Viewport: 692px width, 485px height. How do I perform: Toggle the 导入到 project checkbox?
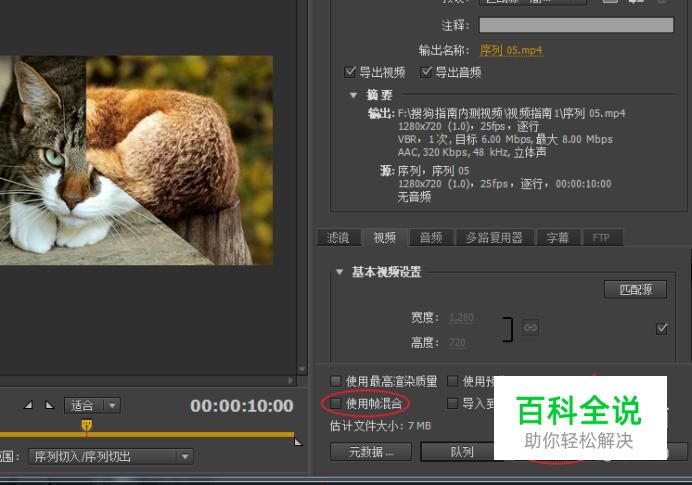pos(452,403)
